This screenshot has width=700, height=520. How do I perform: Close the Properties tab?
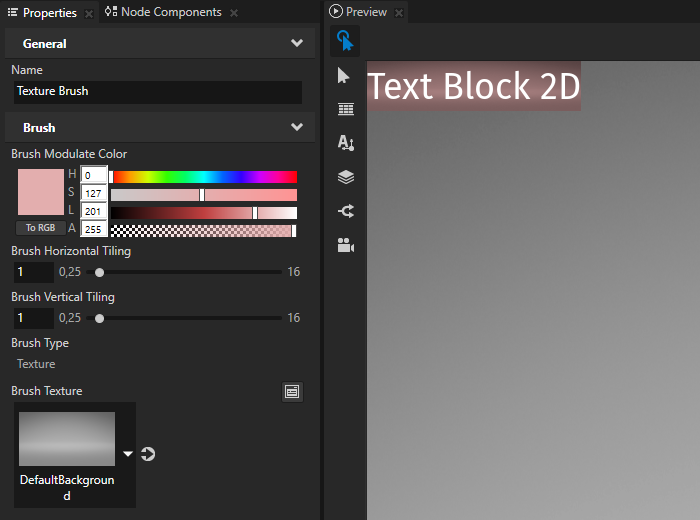(x=89, y=13)
